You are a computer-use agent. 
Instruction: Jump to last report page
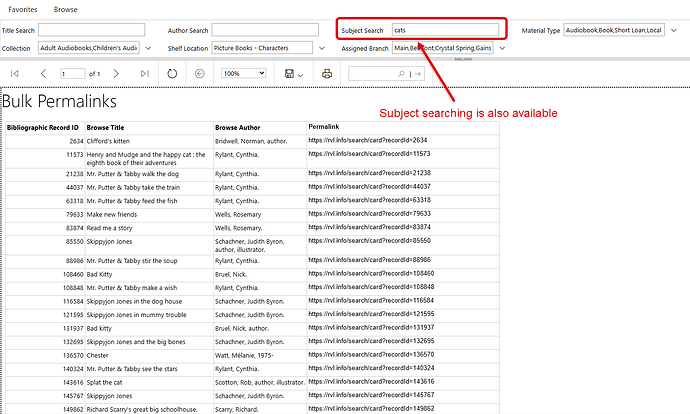[x=145, y=73]
